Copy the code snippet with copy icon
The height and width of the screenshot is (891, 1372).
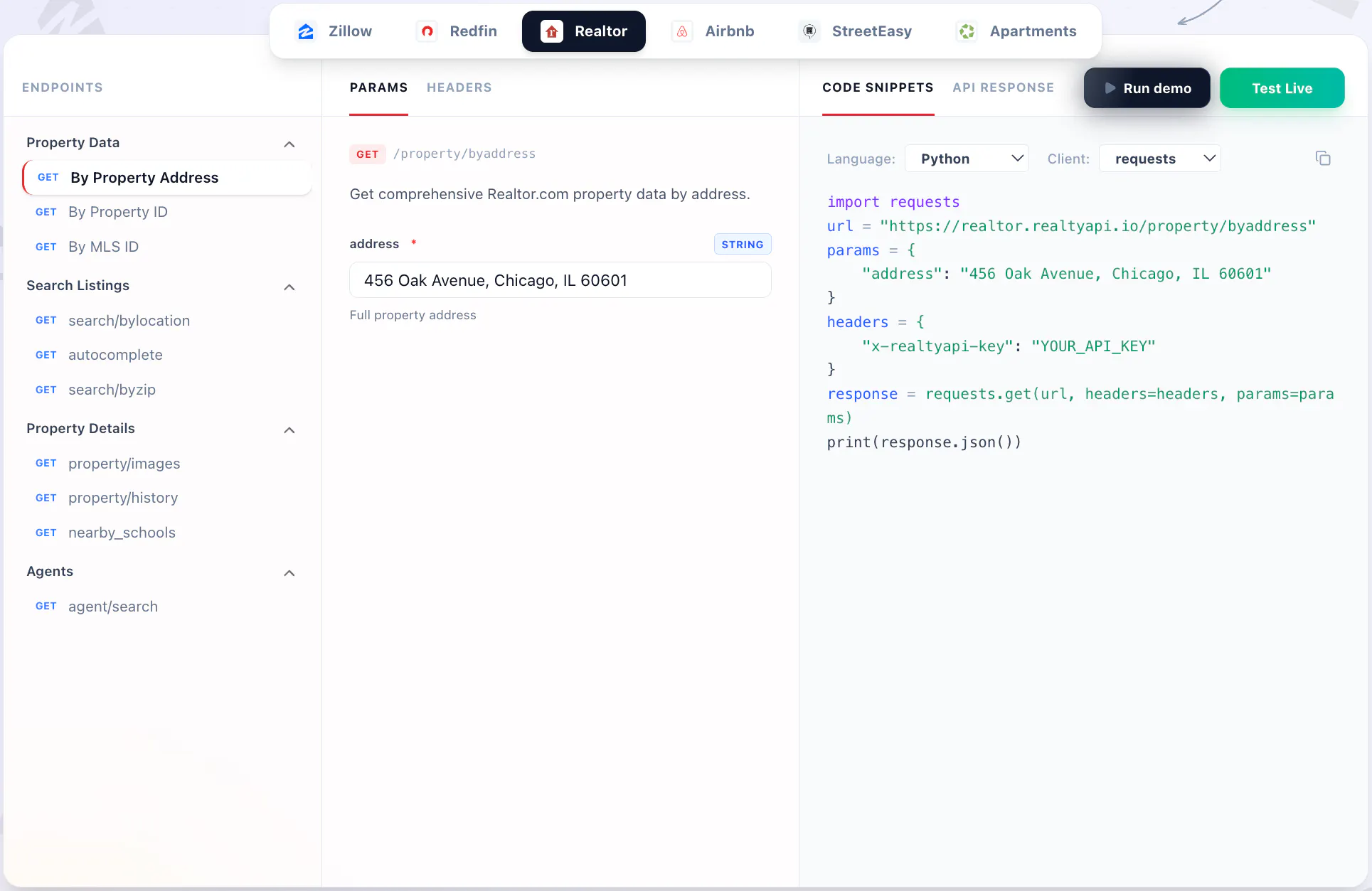(x=1323, y=159)
